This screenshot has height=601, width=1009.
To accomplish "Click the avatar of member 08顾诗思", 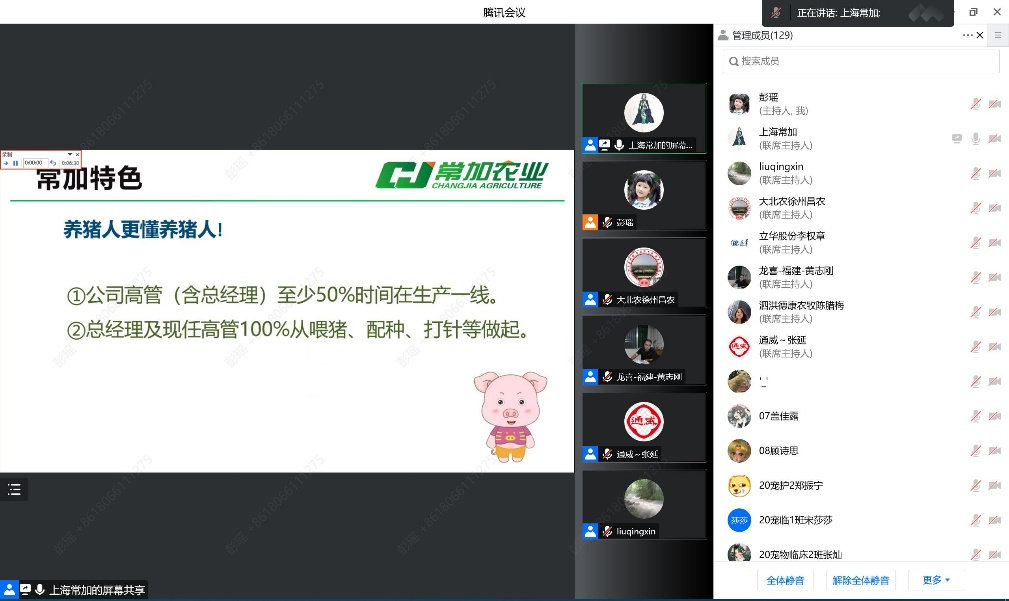I will 739,451.
